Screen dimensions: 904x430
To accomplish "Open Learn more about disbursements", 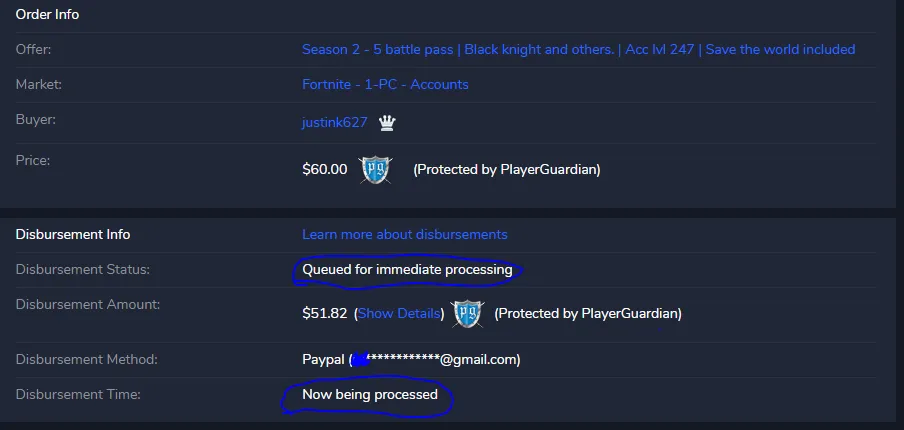I will 405,235.
